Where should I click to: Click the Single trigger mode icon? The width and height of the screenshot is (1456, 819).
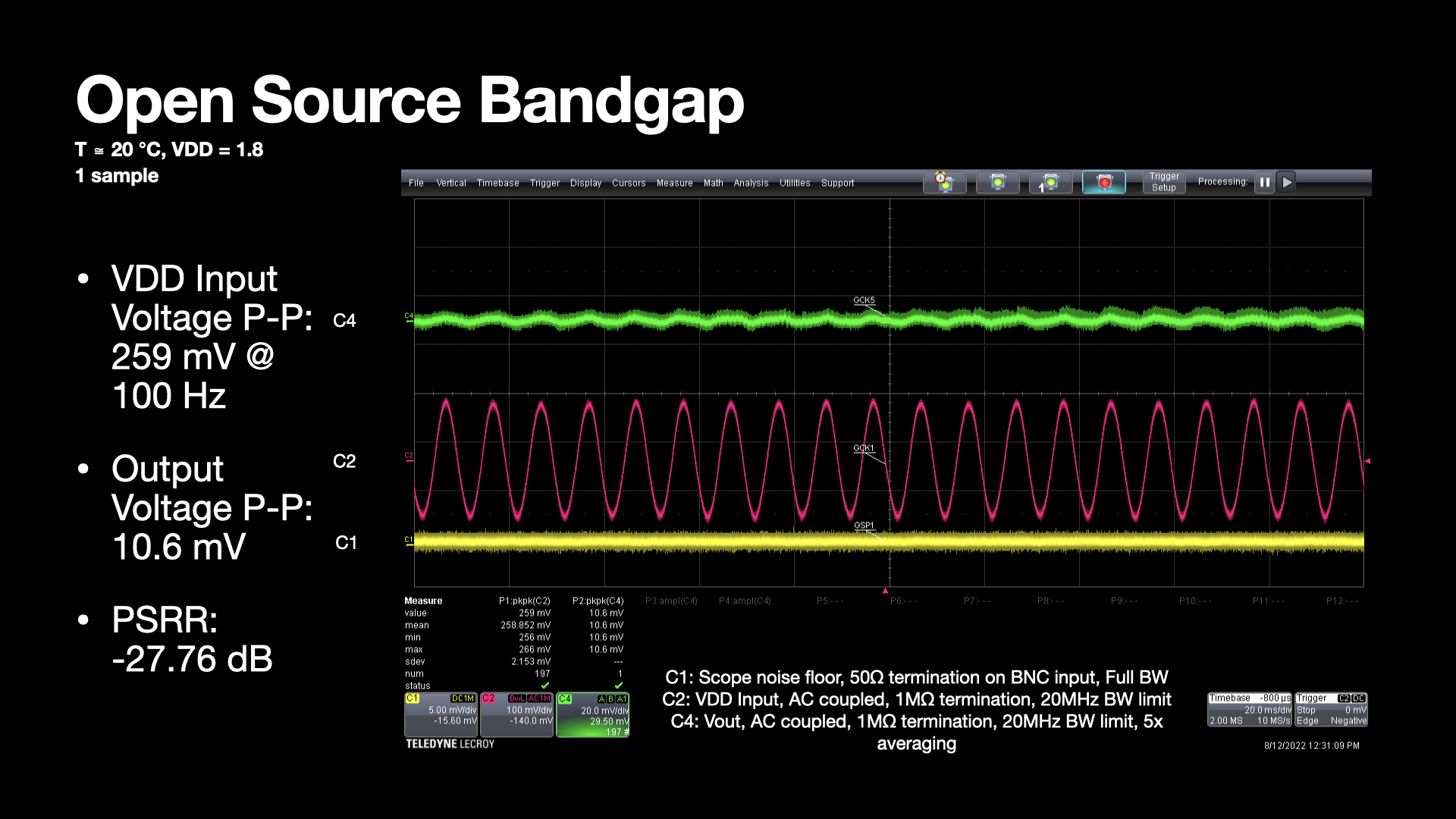1050,182
